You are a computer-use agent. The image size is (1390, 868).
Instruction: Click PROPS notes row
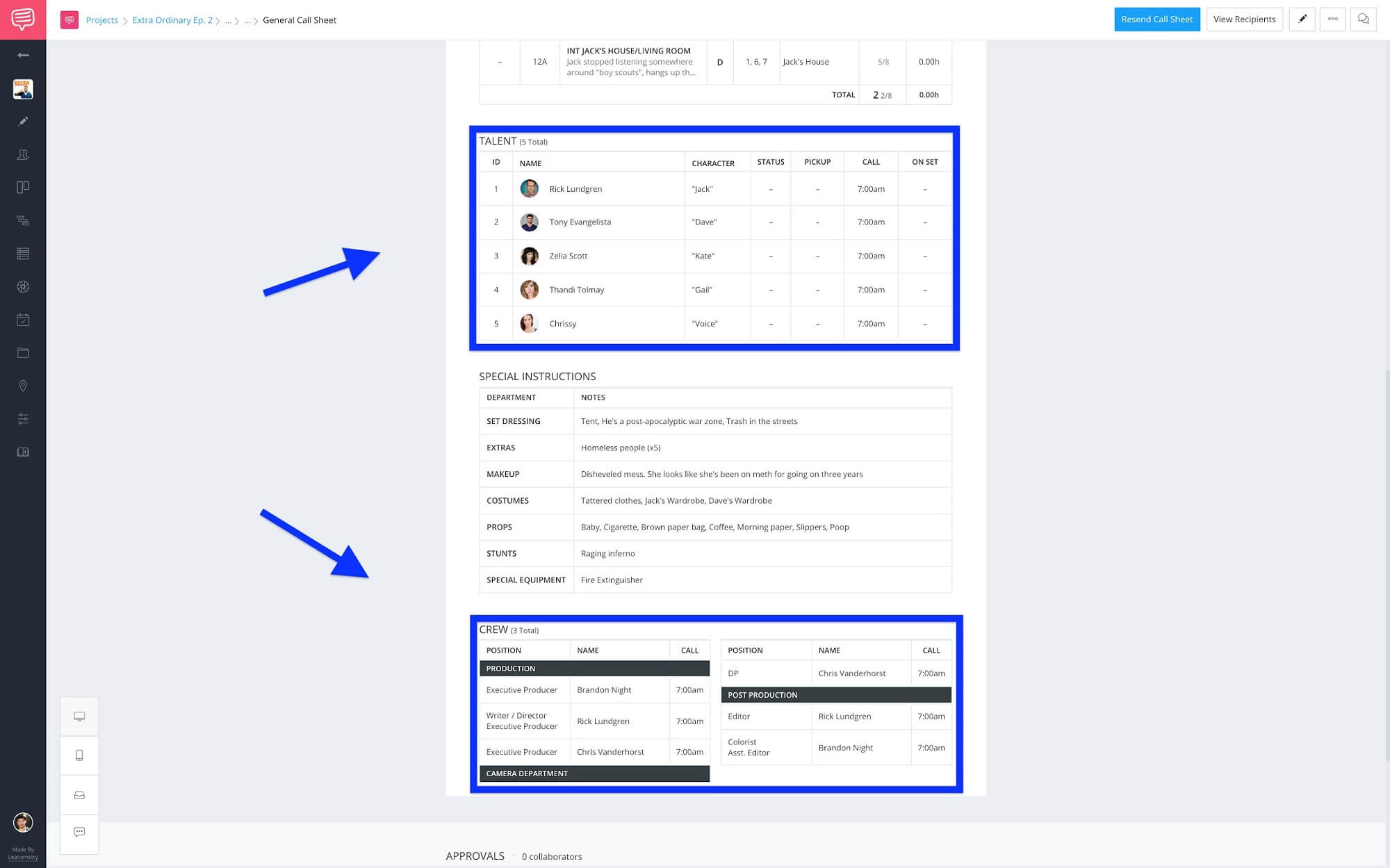[x=714, y=527]
